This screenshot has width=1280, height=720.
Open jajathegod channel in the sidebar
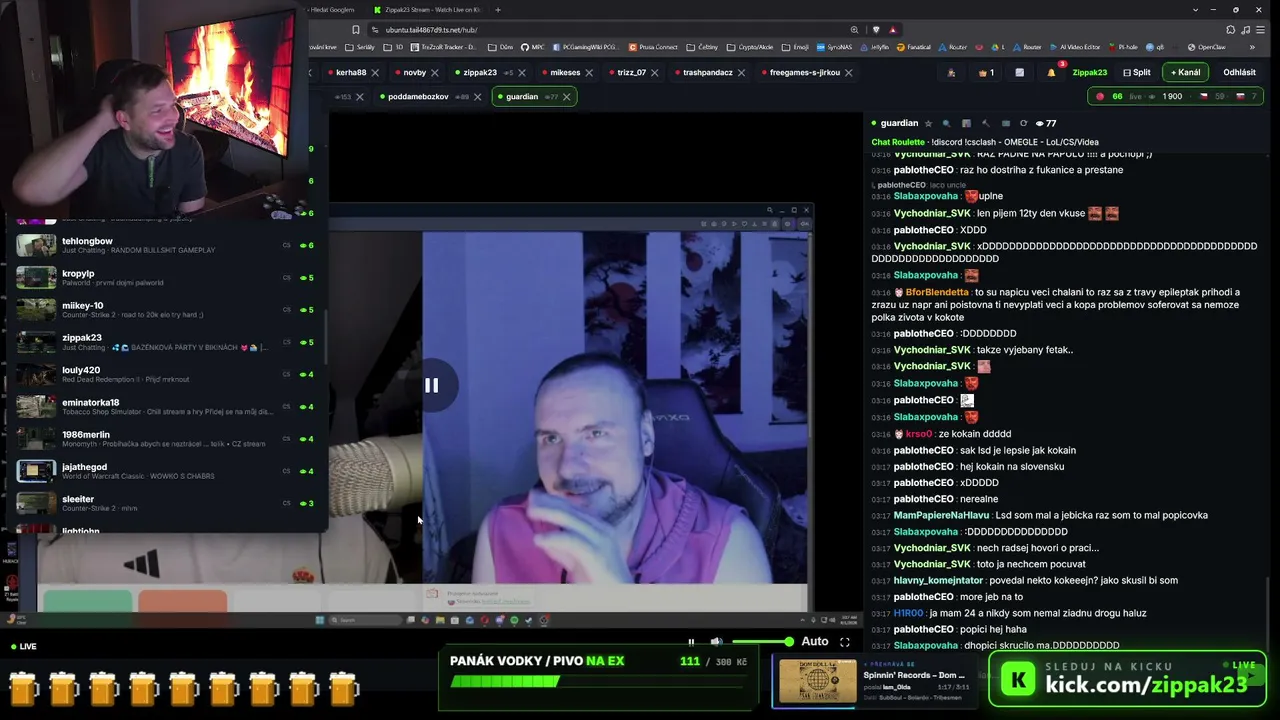166,471
